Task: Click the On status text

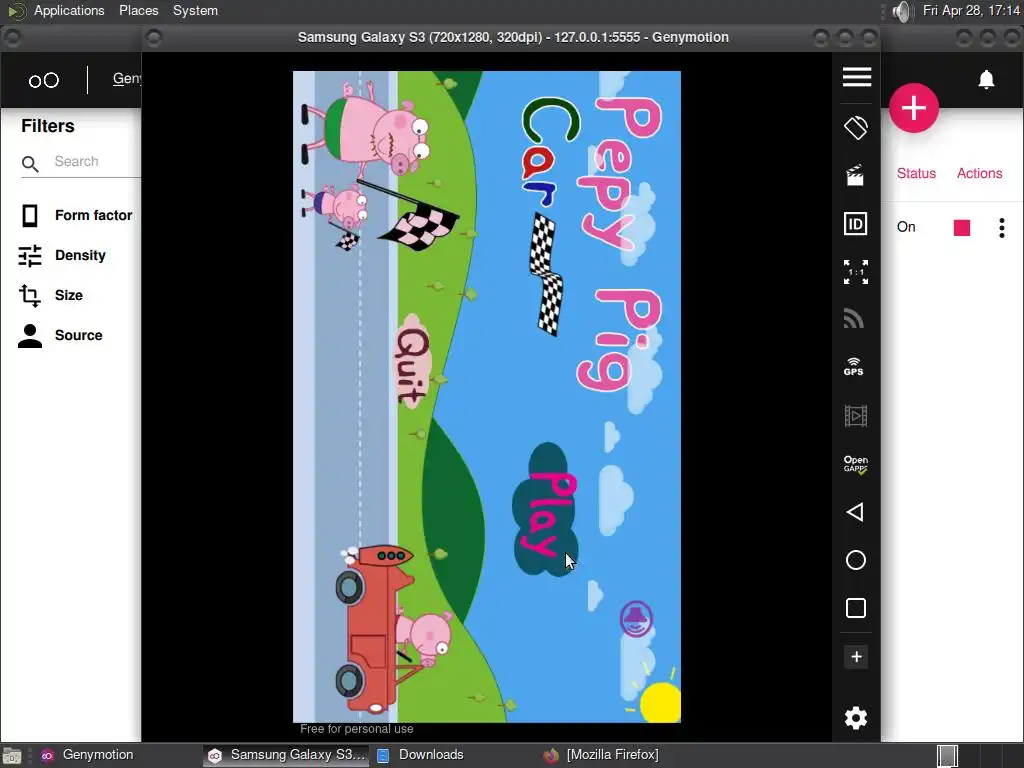Action: (x=906, y=227)
